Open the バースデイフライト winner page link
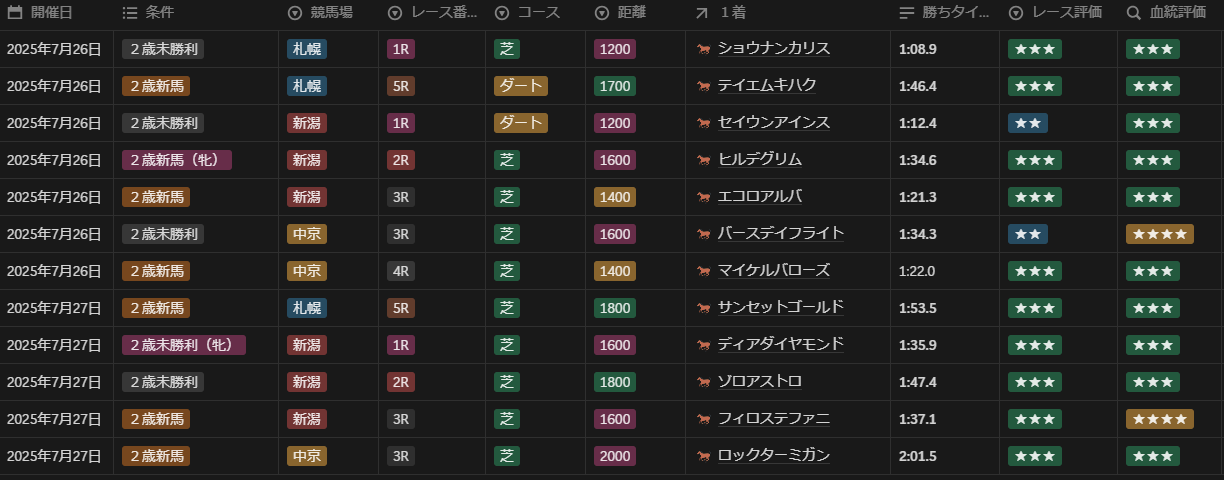The height and width of the screenshot is (480, 1224). [780, 234]
